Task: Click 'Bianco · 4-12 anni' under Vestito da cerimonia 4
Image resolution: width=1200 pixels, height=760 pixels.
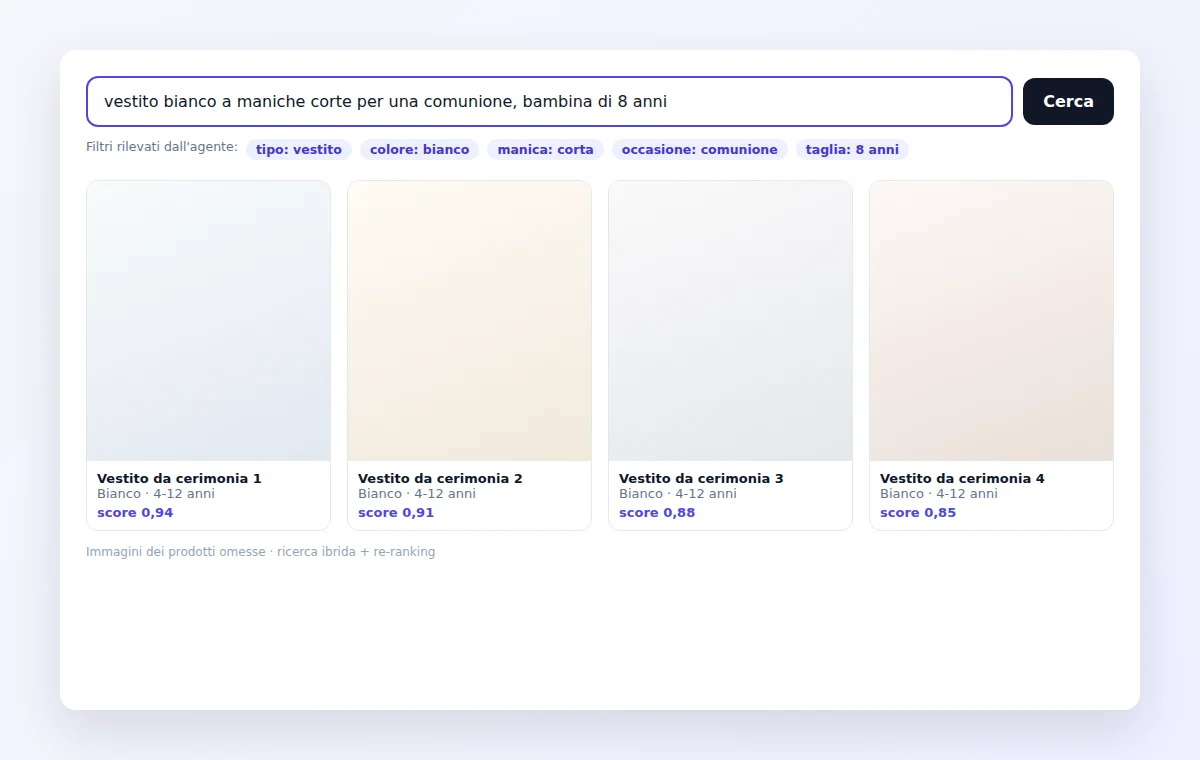Action: tap(939, 494)
